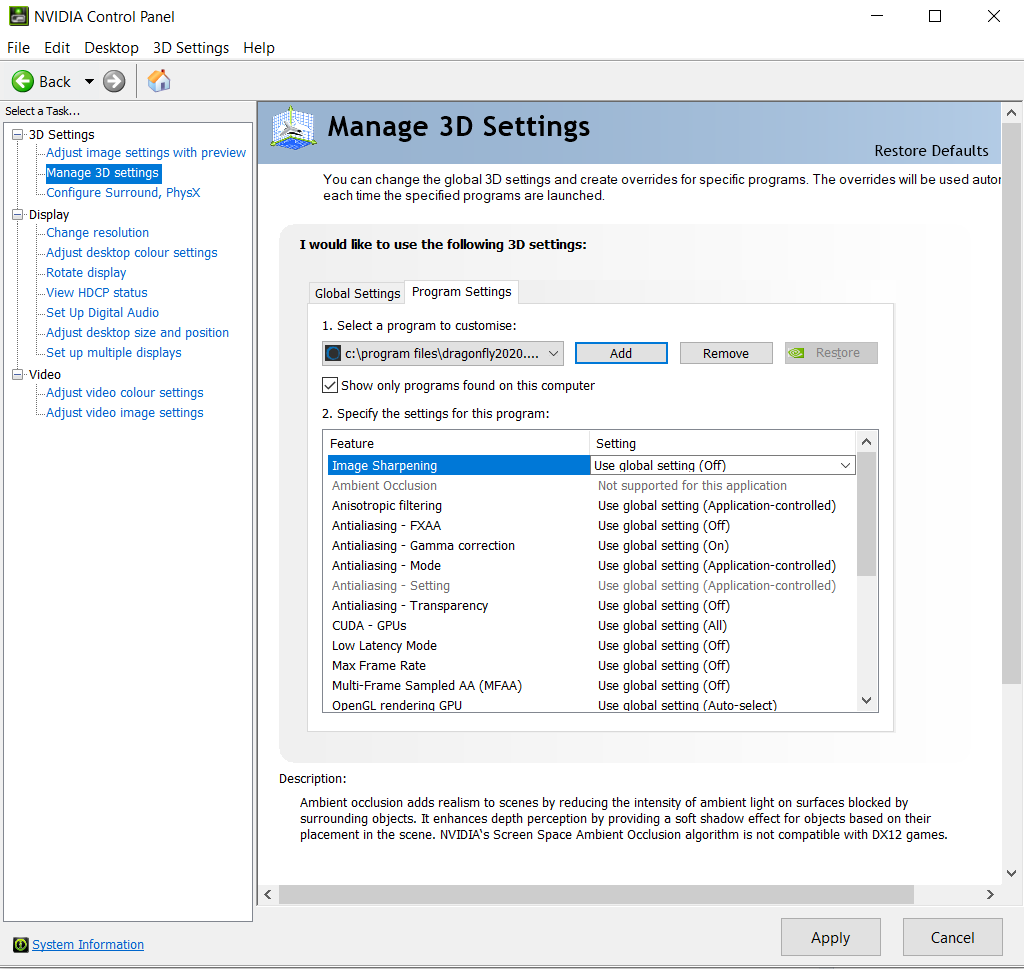1024x969 pixels.
Task: Open Image Sharpening setting dropdown
Action: (723, 466)
